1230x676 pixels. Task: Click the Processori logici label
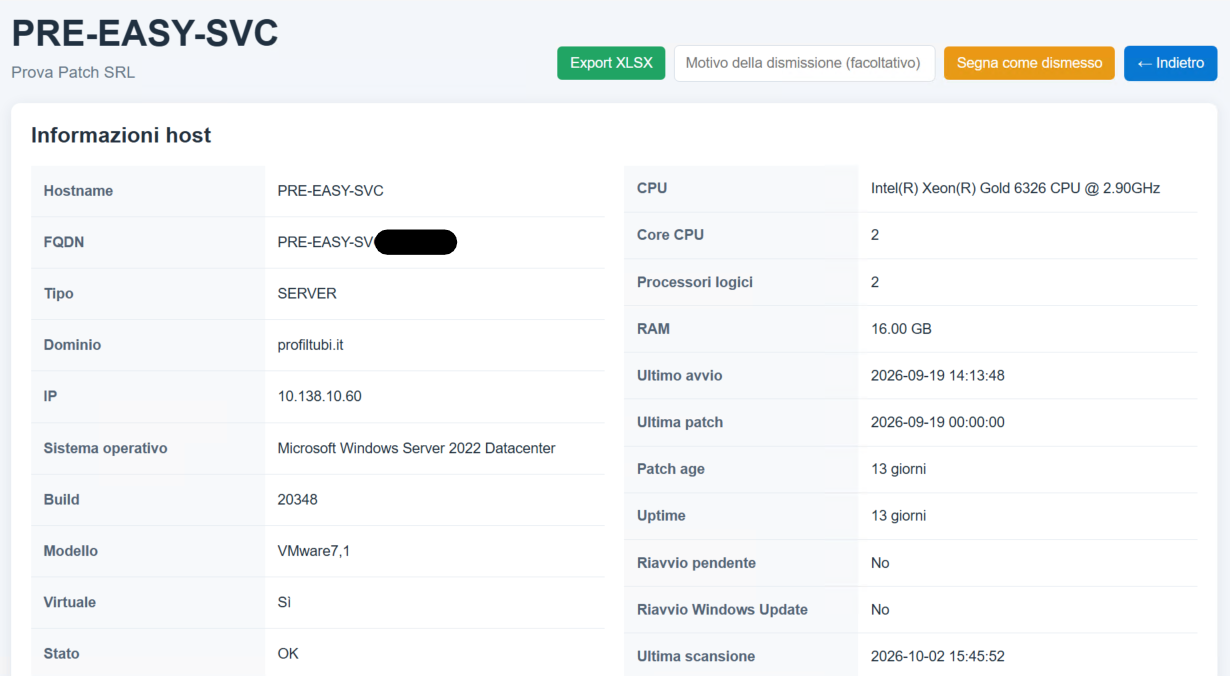pyautogui.click(x=695, y=282)
